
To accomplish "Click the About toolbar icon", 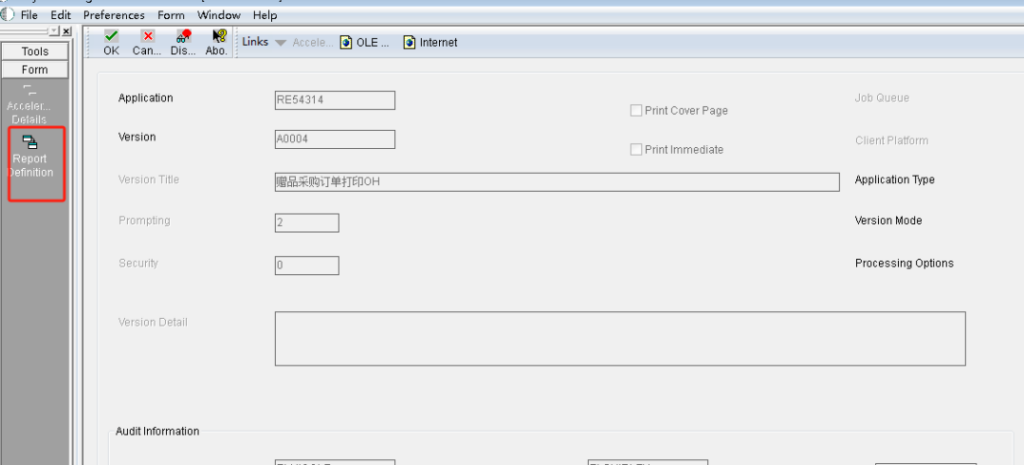I will tap(218, 37).
